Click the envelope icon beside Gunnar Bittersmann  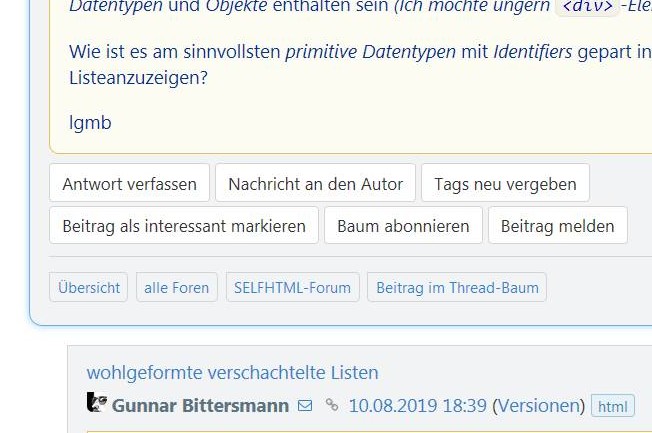305,406
